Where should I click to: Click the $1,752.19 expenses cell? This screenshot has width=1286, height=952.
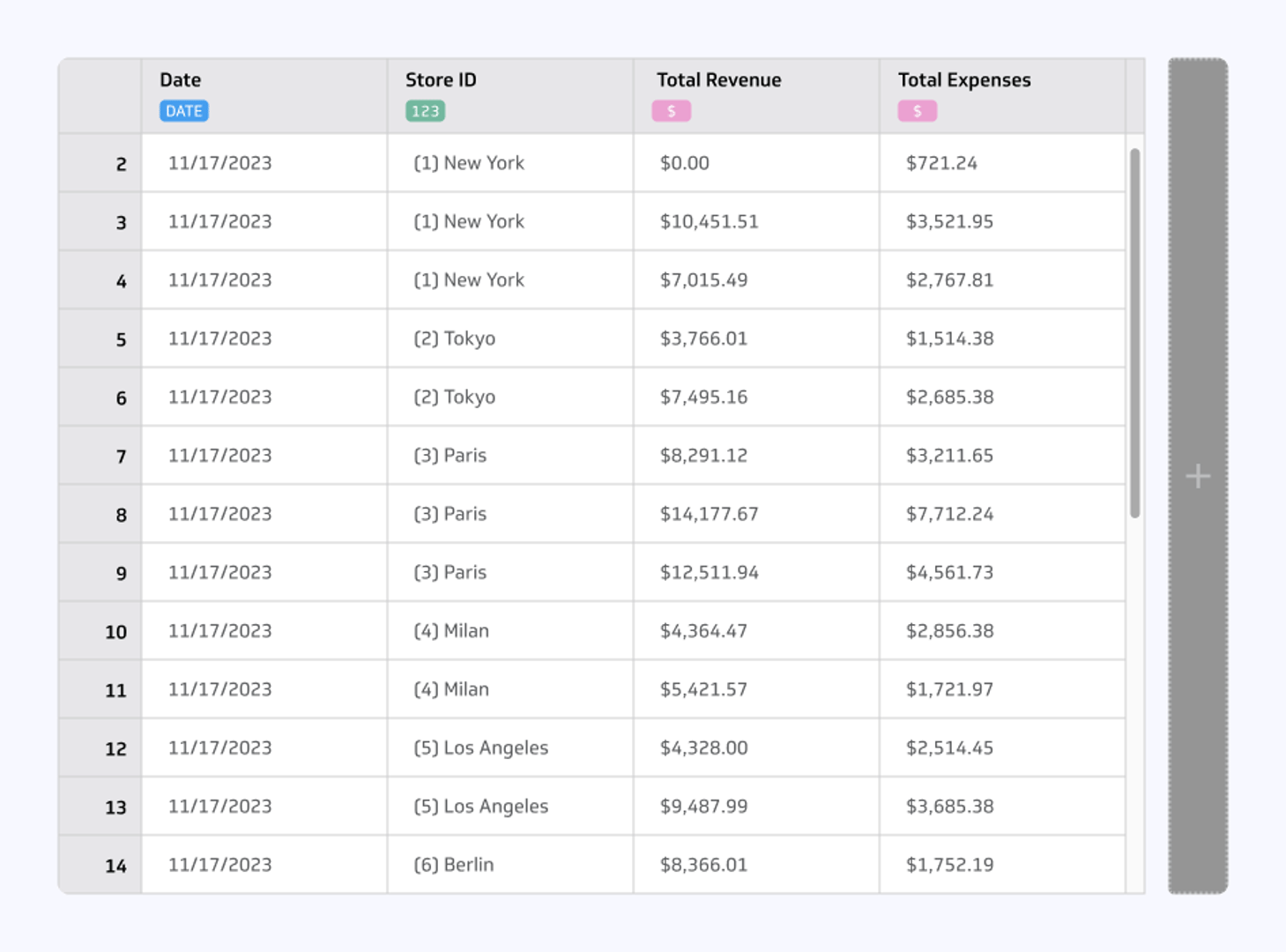1002,865
